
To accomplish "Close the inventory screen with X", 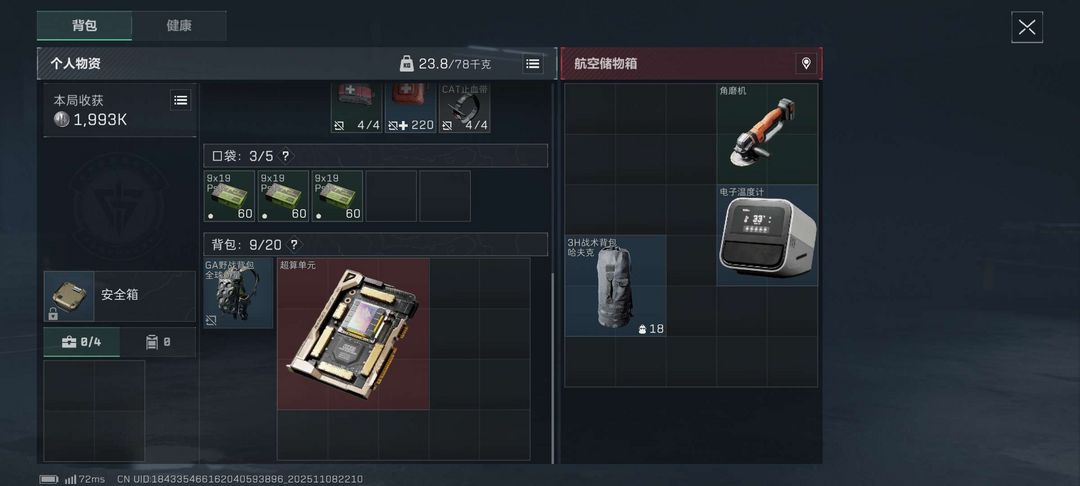I will pos(1026,28).
